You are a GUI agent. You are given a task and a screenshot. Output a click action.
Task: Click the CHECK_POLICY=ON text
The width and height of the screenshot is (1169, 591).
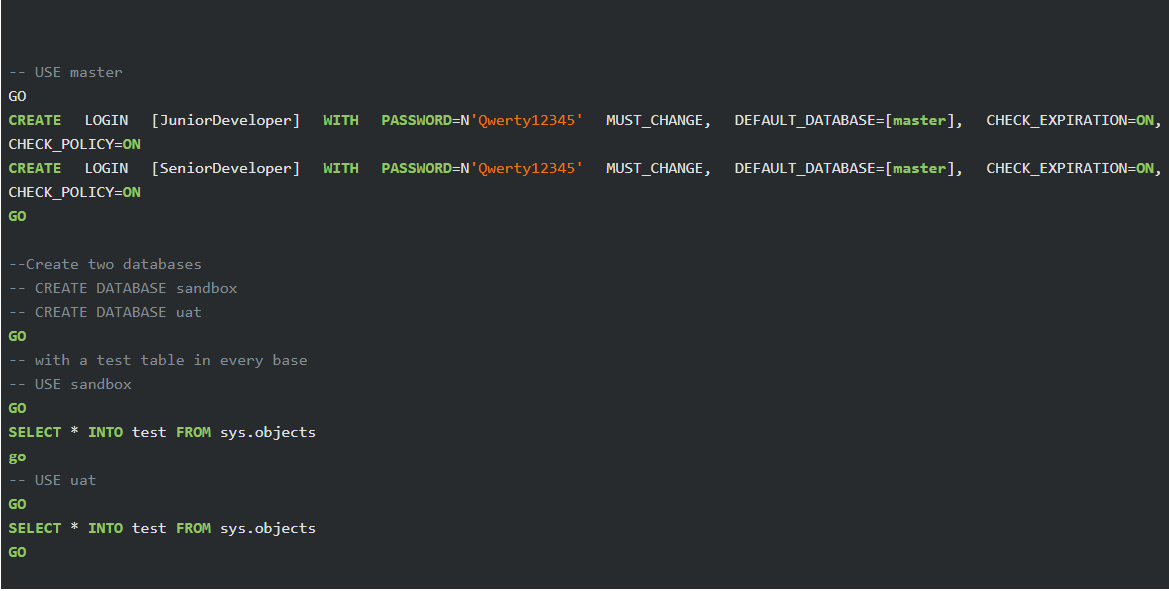click(x=74, y=143)
